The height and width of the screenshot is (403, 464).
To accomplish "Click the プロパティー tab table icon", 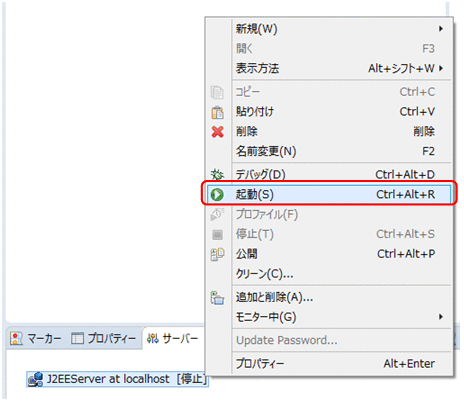I will (77, 338).
